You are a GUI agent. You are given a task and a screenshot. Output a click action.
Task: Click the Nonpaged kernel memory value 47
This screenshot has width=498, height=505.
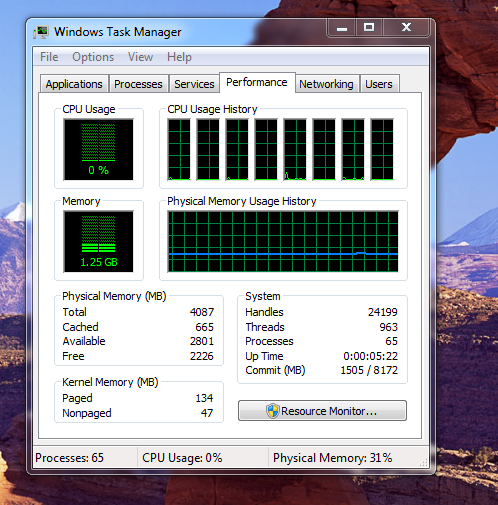[207, 413]
